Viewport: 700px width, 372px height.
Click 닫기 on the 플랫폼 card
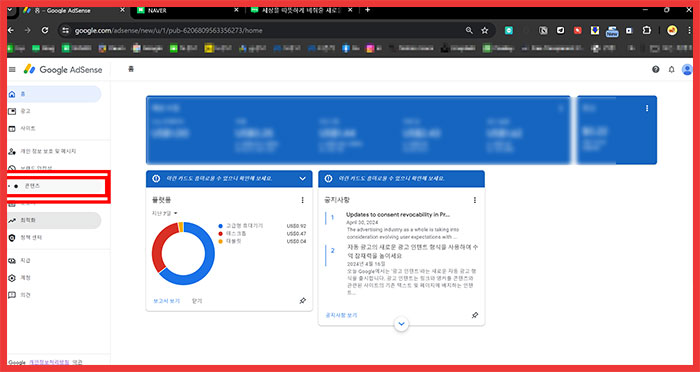tap(197, 301)
